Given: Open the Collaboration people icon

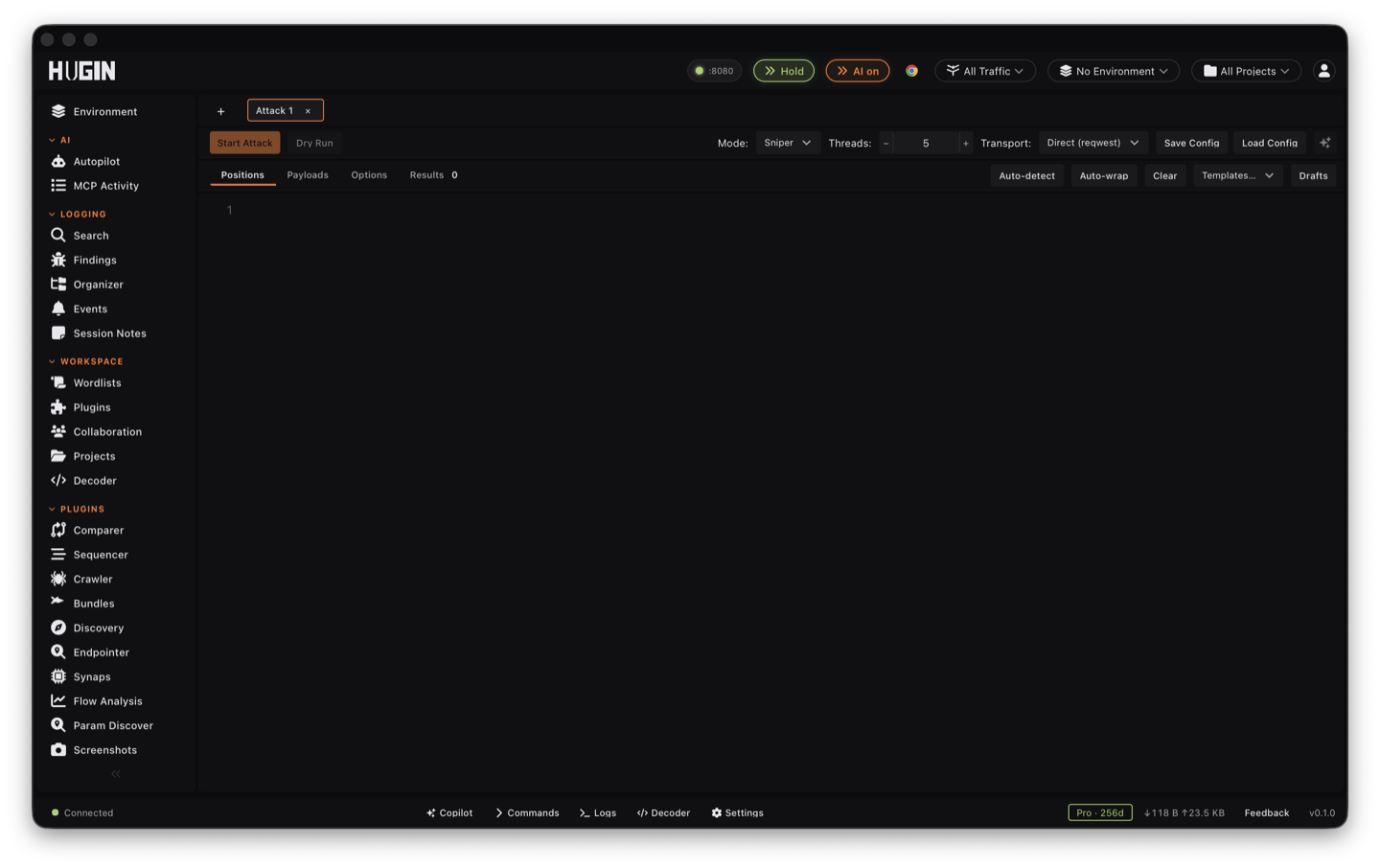Looking at the screenshot, I should [x=58, y=431].
